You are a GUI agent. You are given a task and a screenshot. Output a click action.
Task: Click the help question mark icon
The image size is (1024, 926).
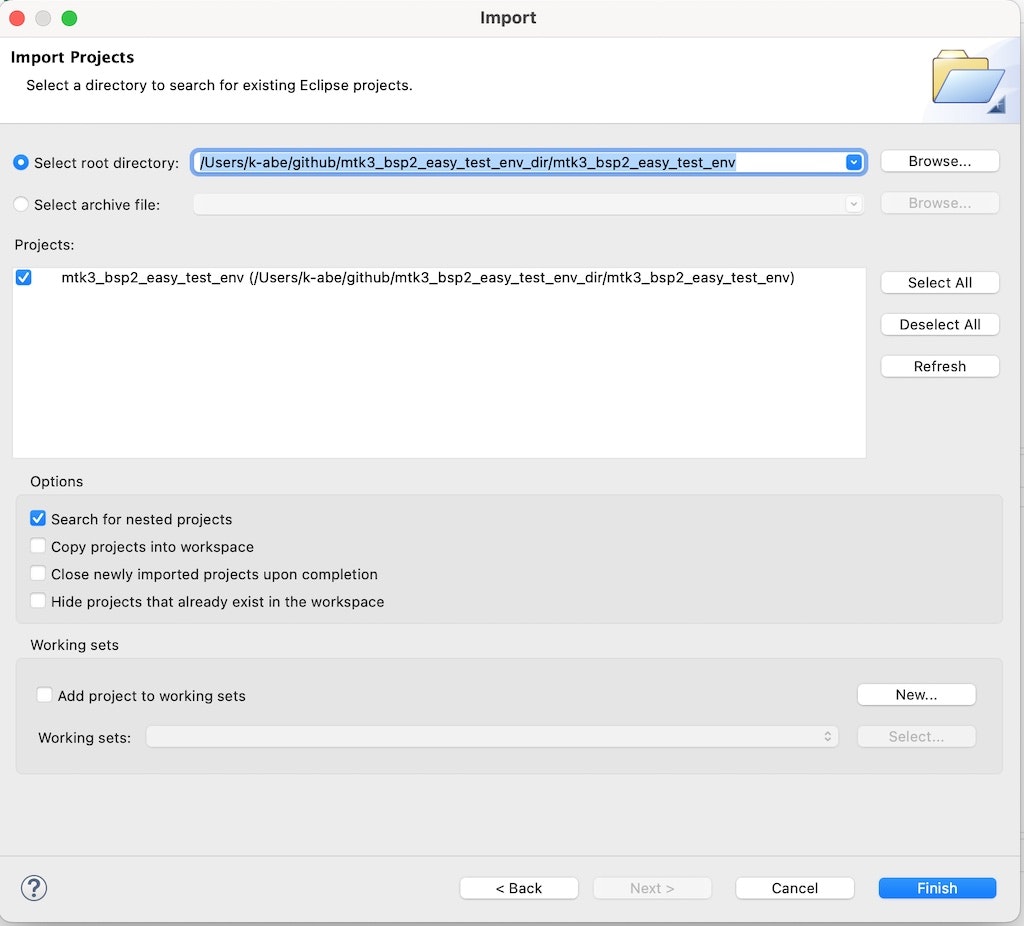[34, 888]
